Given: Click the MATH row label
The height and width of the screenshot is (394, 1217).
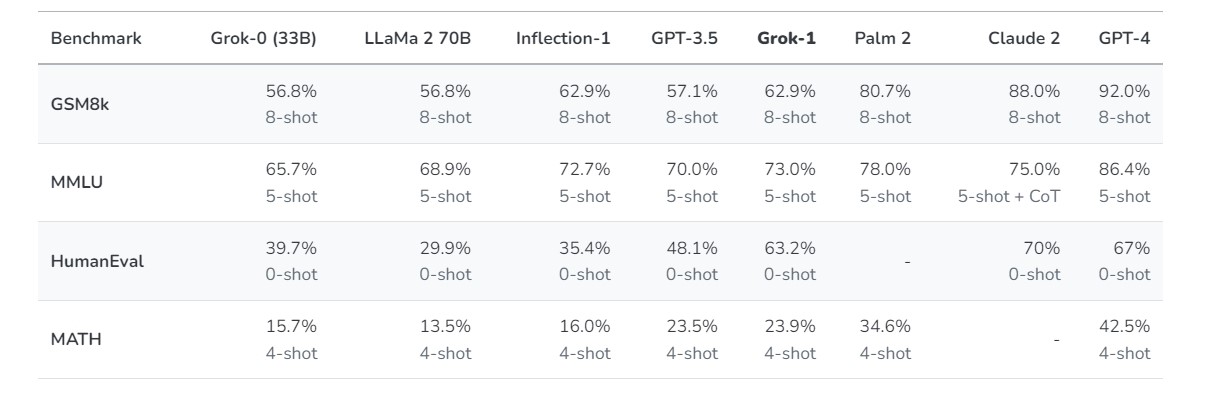Looking at the screenshot, I should [76, 340].
